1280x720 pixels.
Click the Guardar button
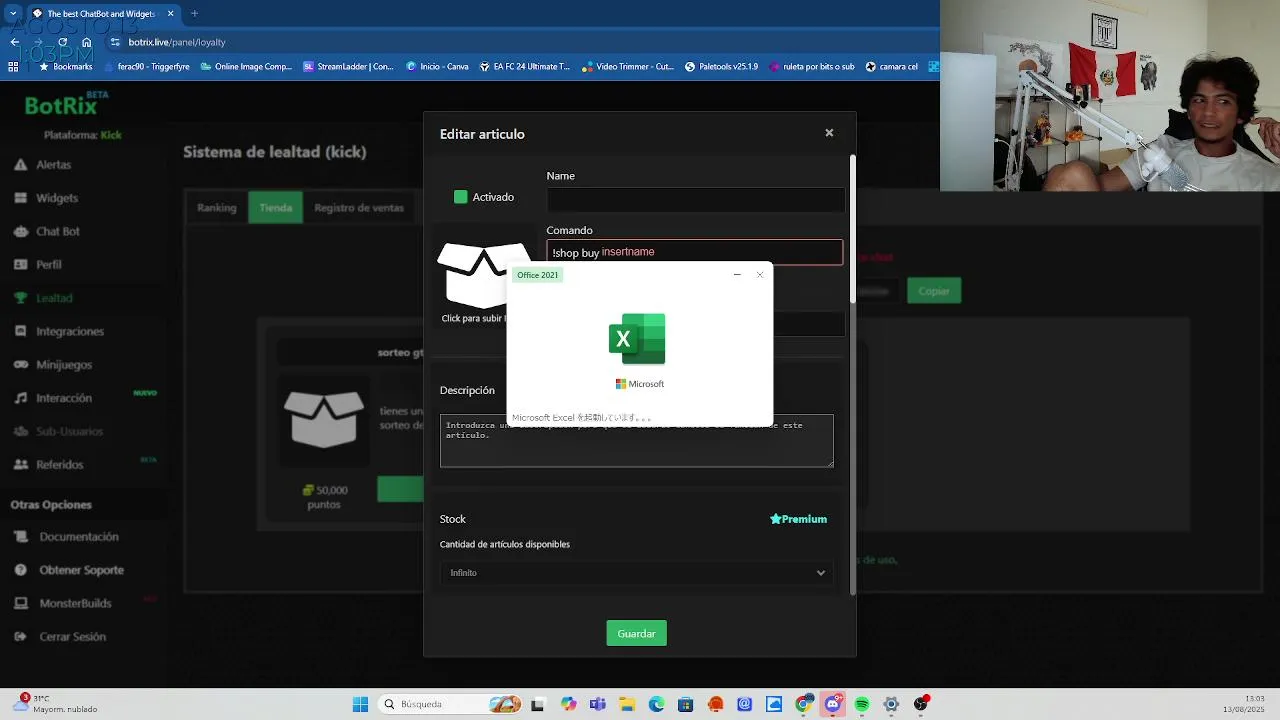tap(636, 633)
